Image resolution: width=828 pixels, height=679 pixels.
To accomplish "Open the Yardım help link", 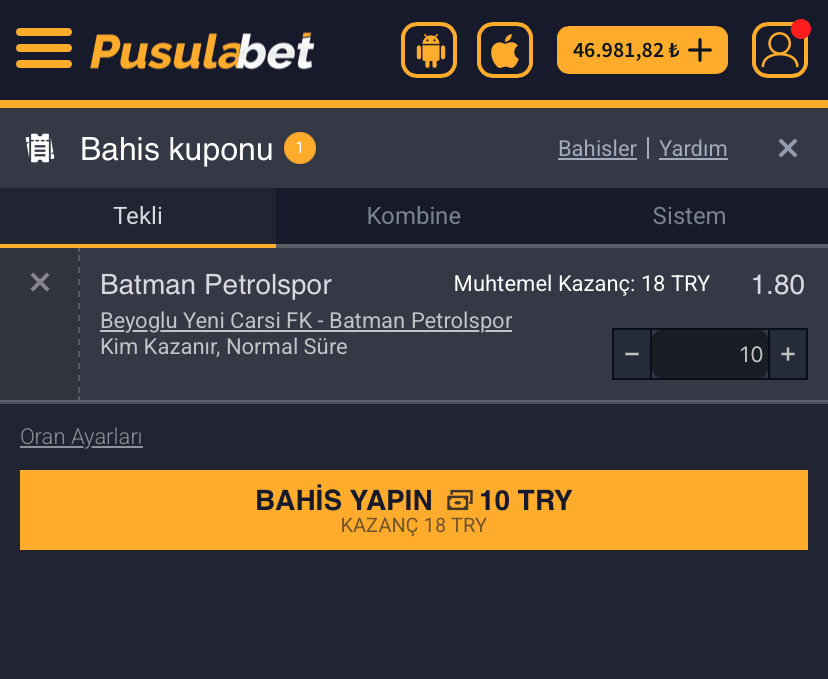I will point(693,148).
